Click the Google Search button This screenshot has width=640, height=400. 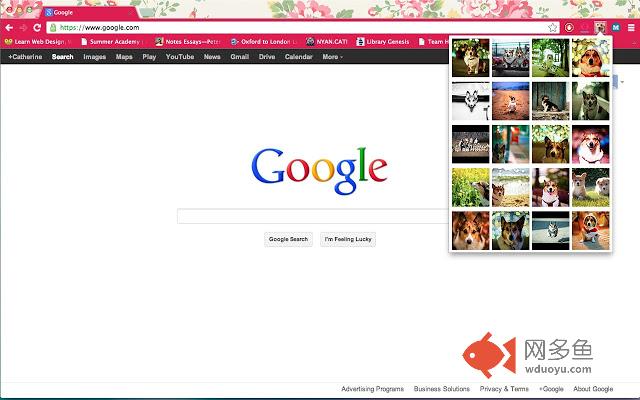[x=288, y=239]
